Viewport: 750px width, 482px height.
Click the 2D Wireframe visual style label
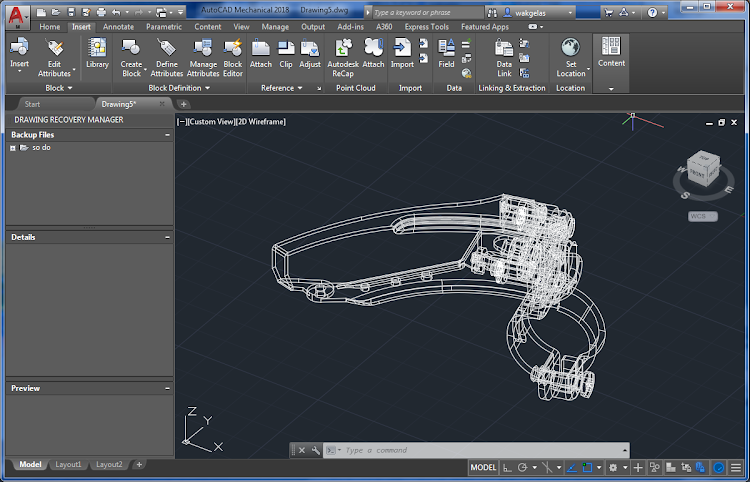261,122
